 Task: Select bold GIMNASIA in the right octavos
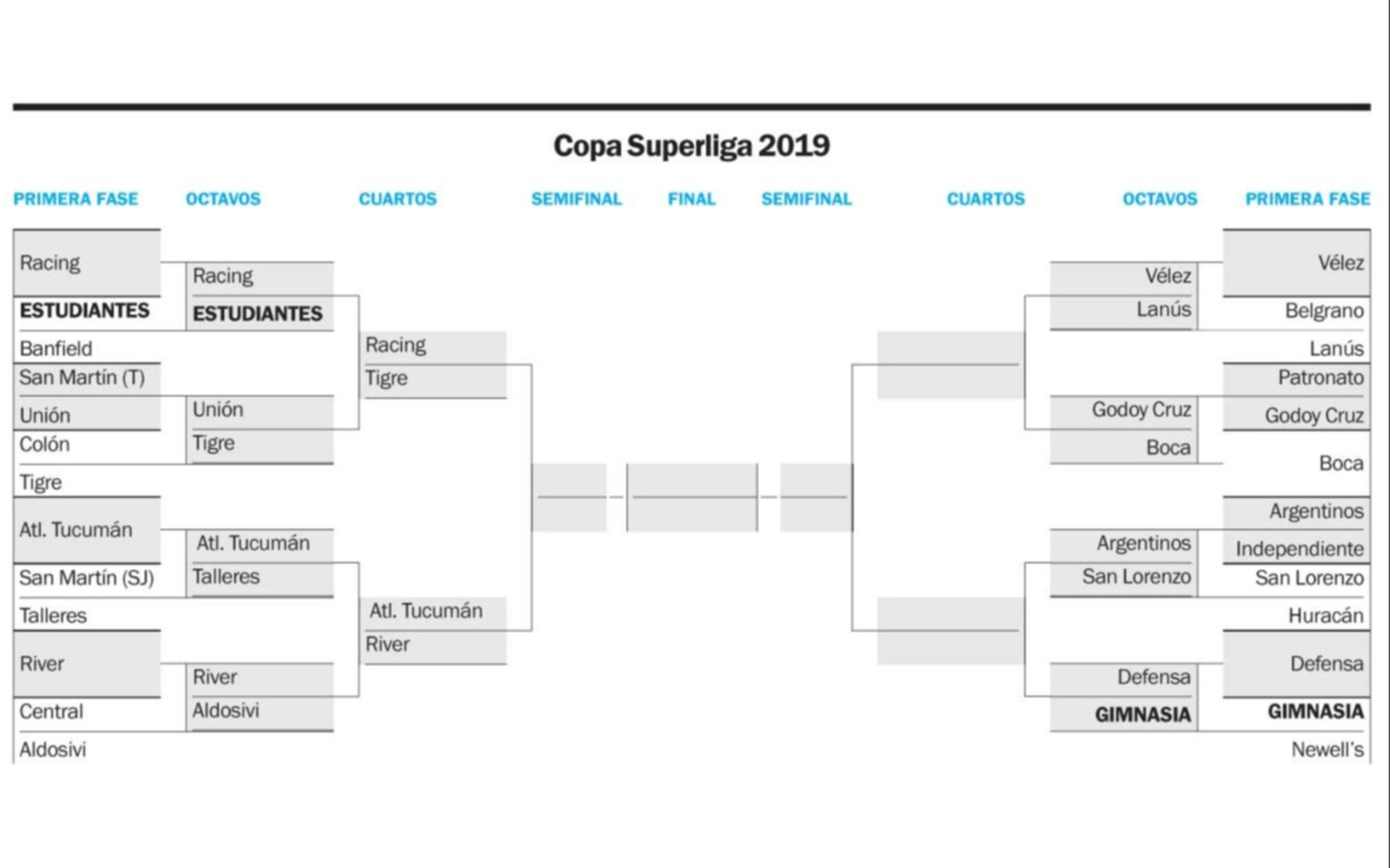pos(1143,715)
